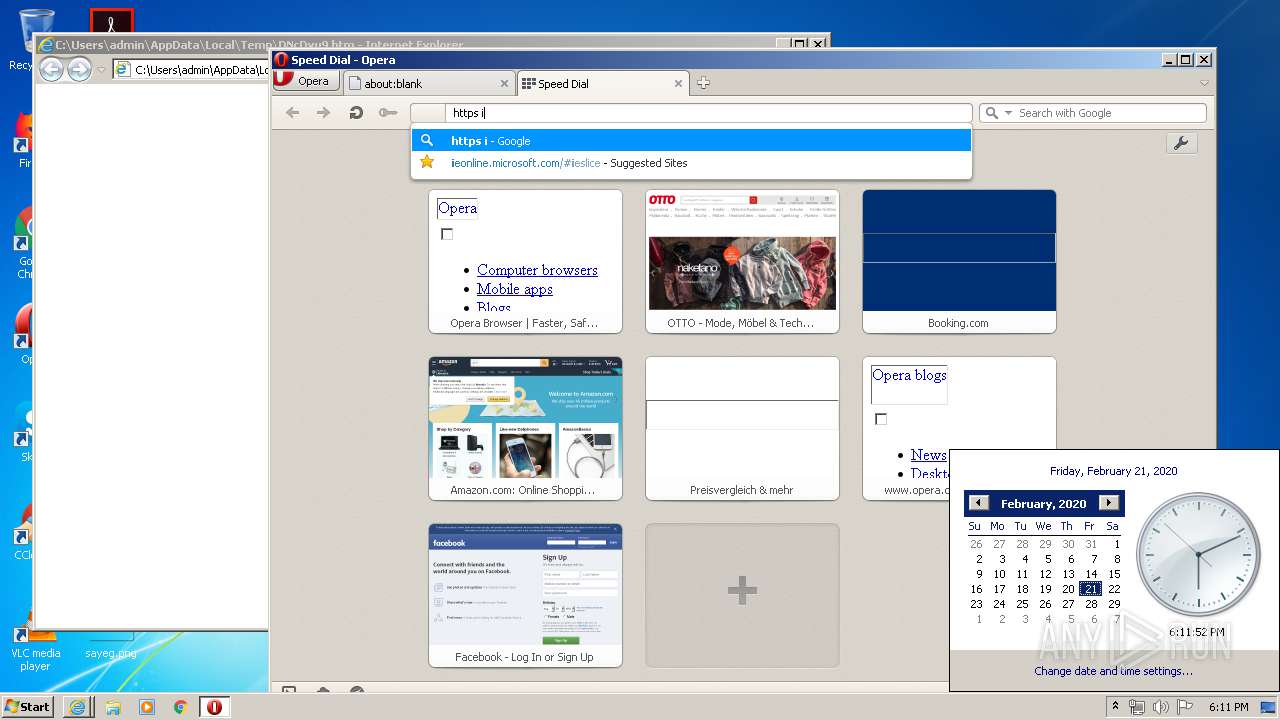
Task: Click the analog clock face
Action: tap(1198, 554)
